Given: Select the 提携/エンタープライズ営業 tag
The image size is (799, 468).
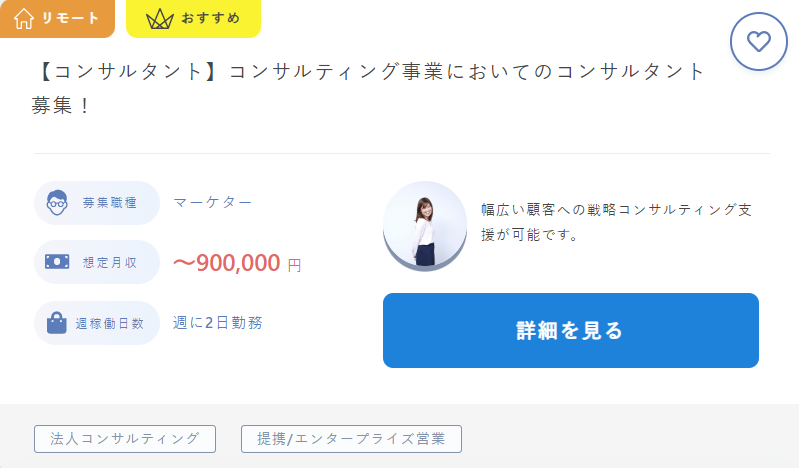Looking at the screenshot, I should 351,439.
